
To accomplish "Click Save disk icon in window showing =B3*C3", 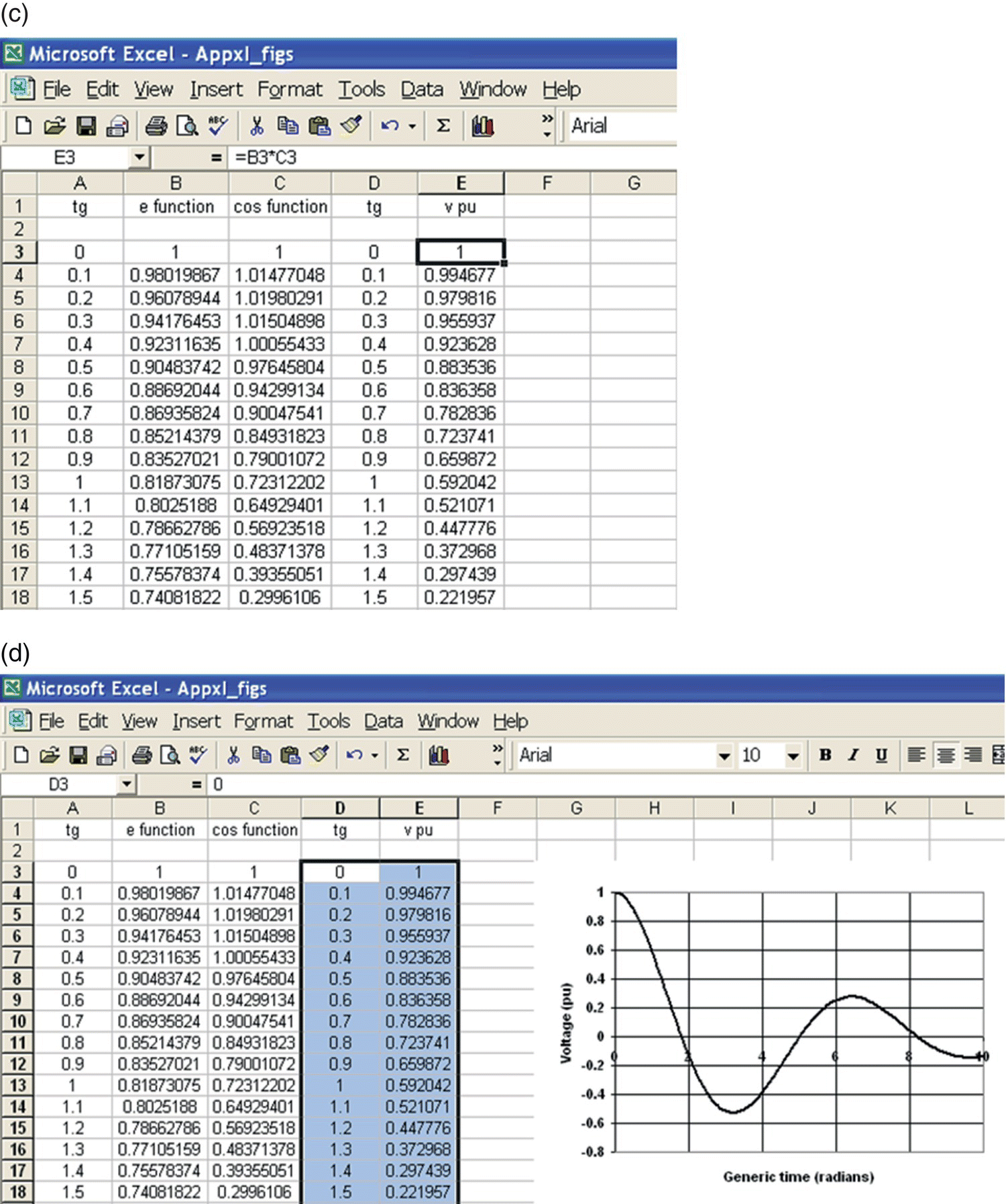I will [86, 125].
